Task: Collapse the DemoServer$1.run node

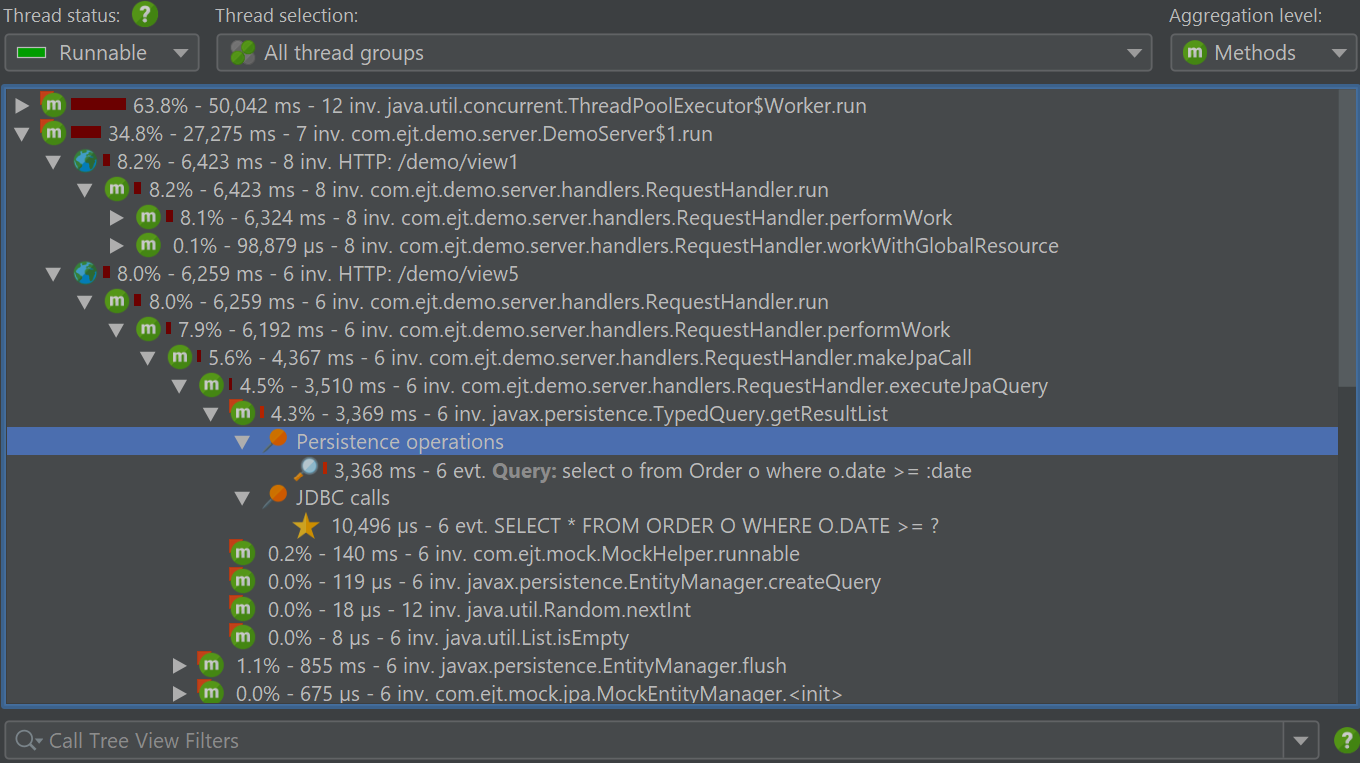Action: (x=22, y=133)
